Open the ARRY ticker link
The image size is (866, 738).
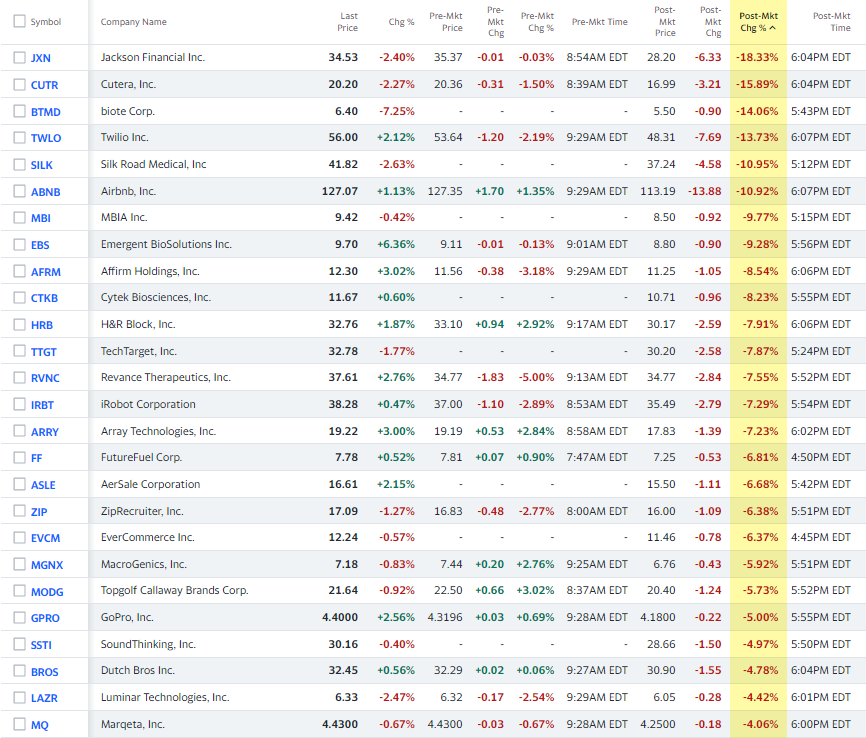(x=45, y=432)
